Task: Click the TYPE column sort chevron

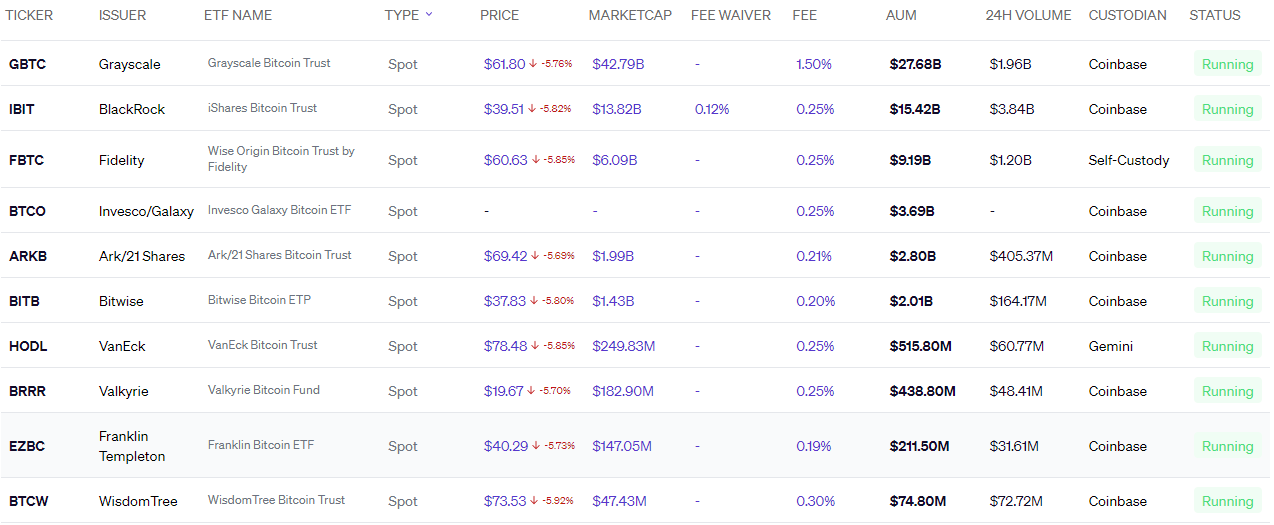Action: [x=429, y=14]
